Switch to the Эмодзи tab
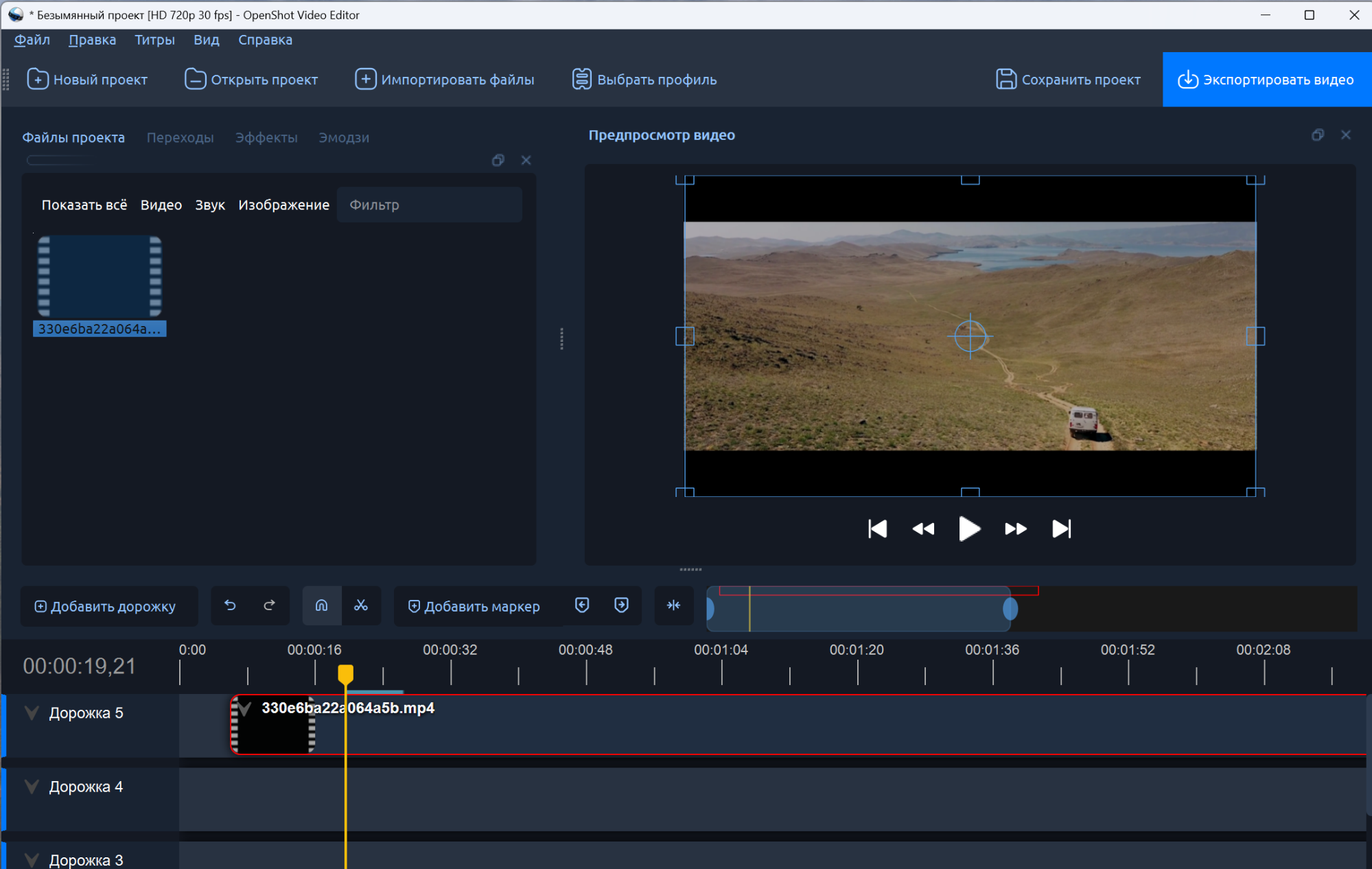 point(344,137)
